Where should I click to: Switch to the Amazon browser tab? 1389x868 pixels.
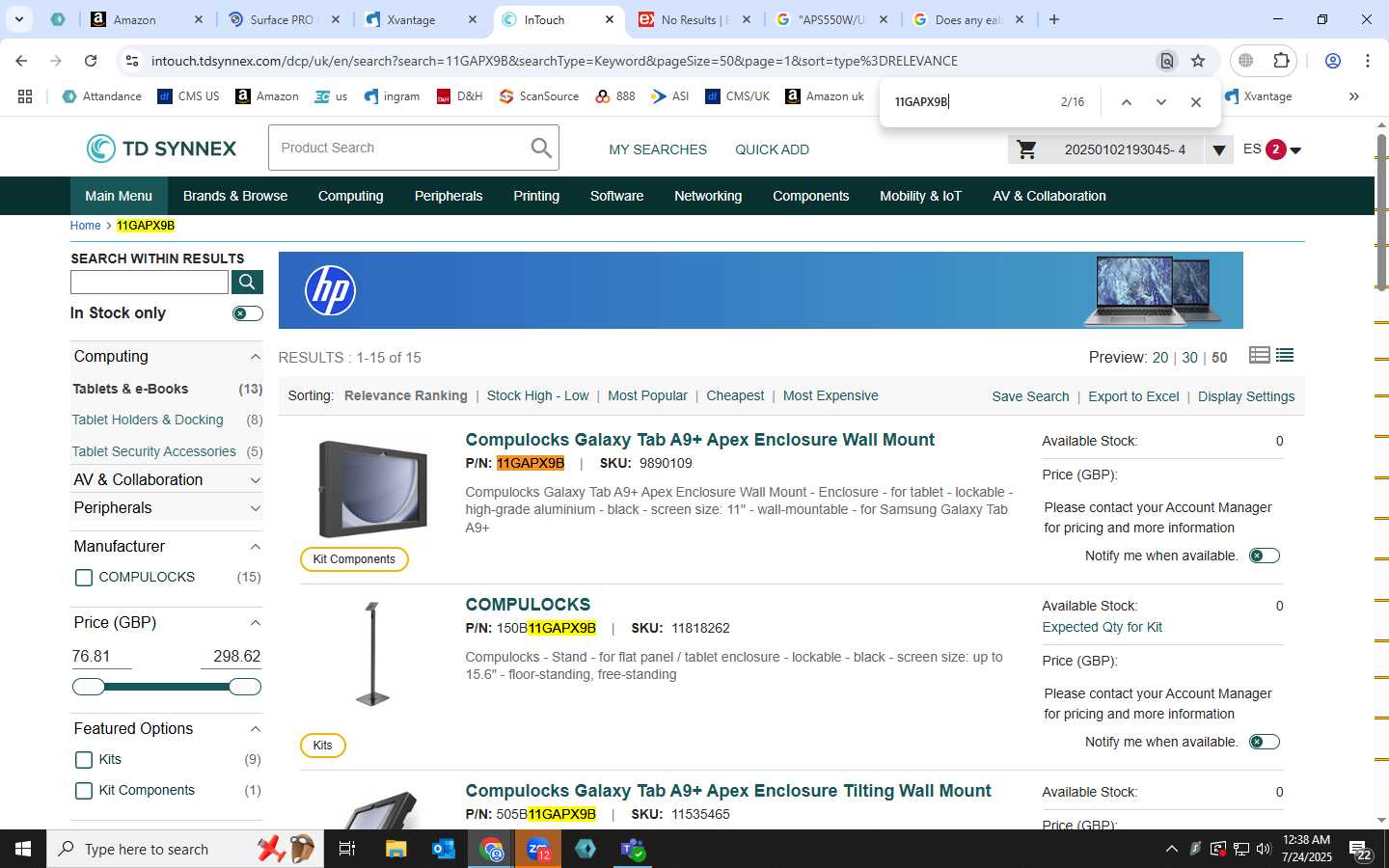point(147,19)
